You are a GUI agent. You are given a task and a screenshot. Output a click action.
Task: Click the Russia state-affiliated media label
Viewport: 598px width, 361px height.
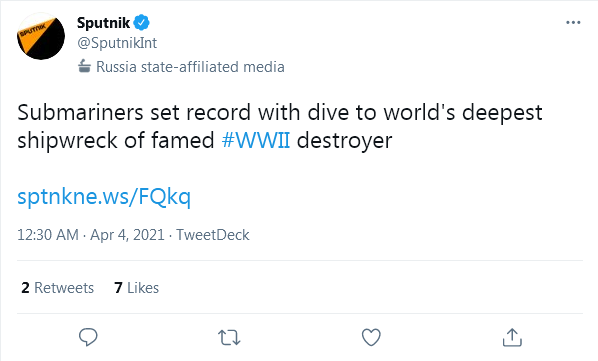point(190,67)
